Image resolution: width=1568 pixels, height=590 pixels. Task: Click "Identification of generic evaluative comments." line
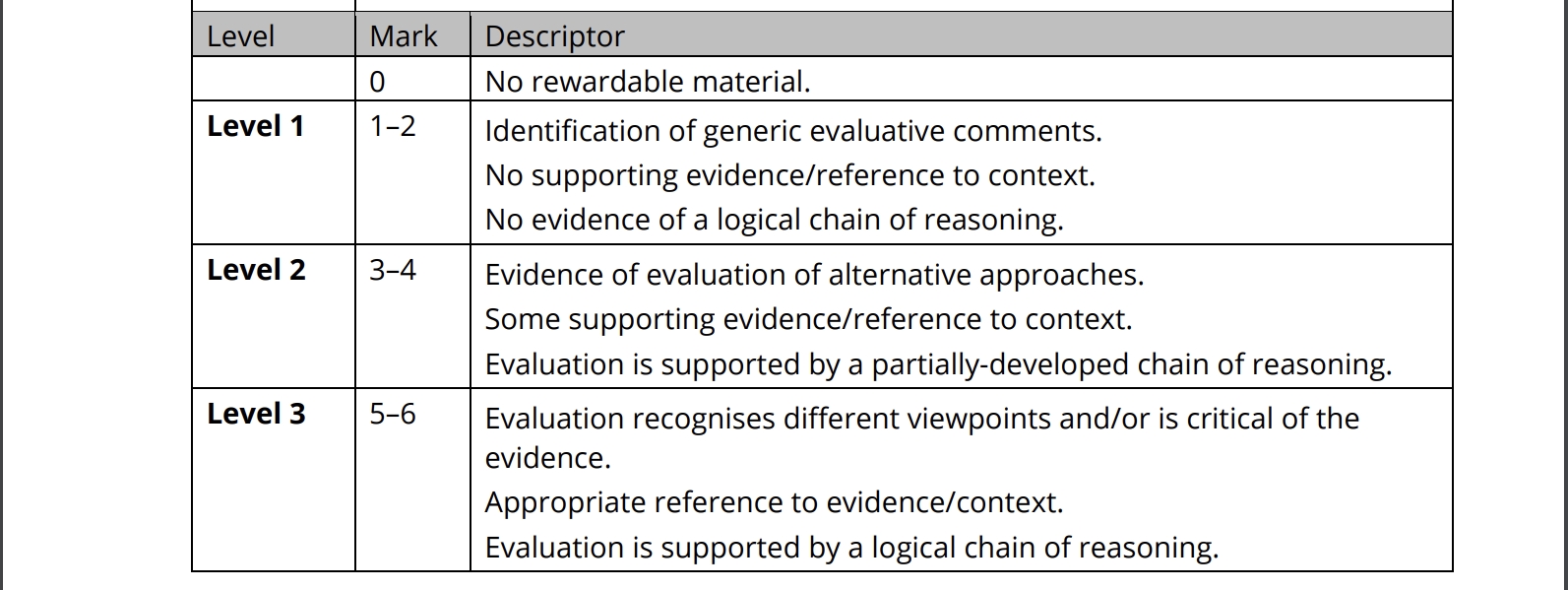pyautogui.click(x=792, y=131)
